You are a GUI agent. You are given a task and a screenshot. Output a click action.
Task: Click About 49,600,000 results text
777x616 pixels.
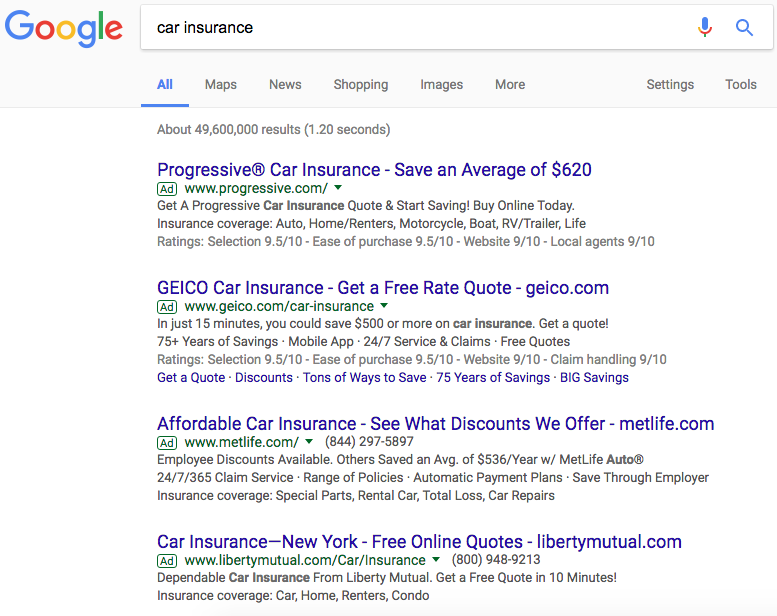tap(274, 129)
